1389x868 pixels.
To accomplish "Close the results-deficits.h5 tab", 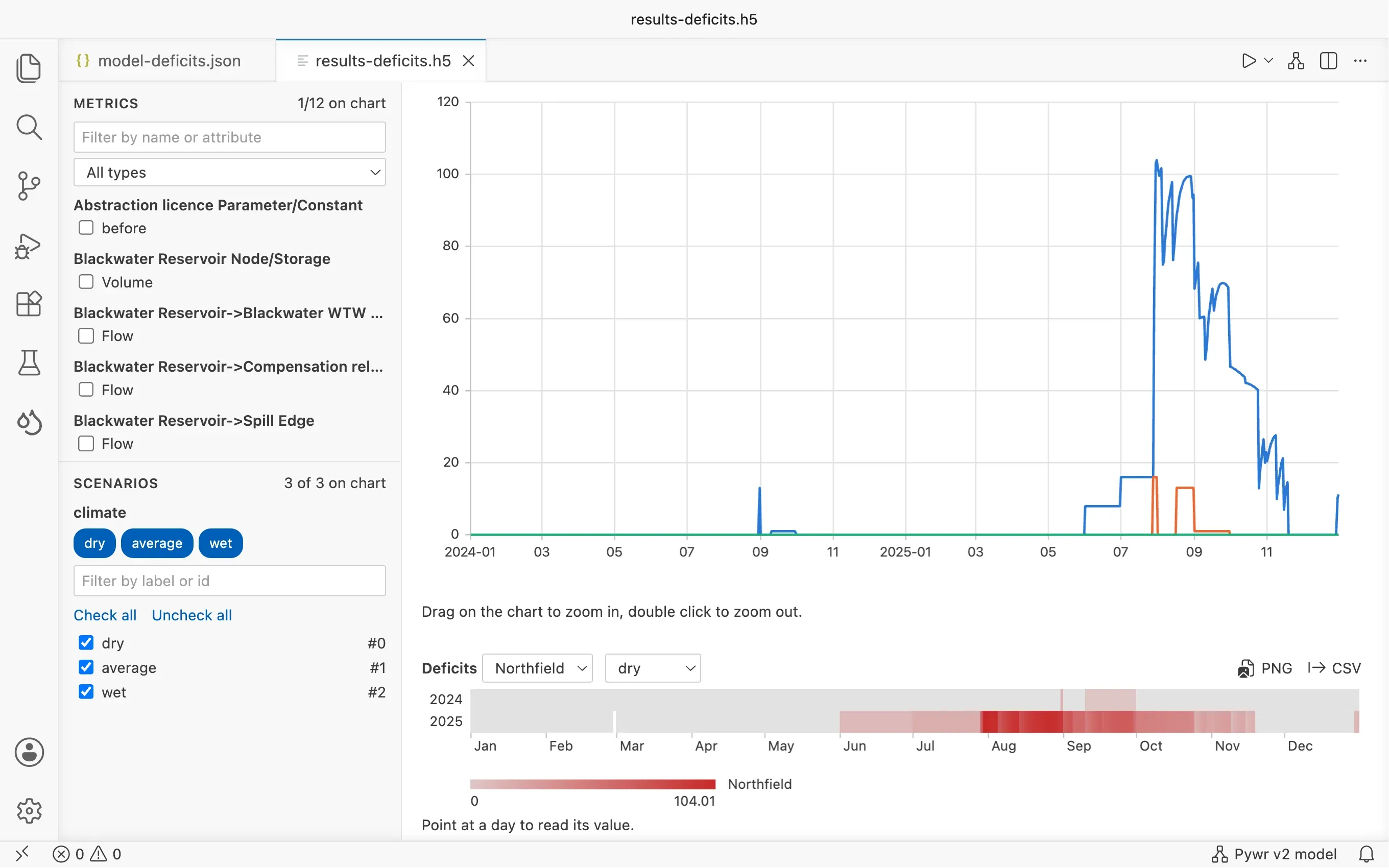I will click(468, 61).
